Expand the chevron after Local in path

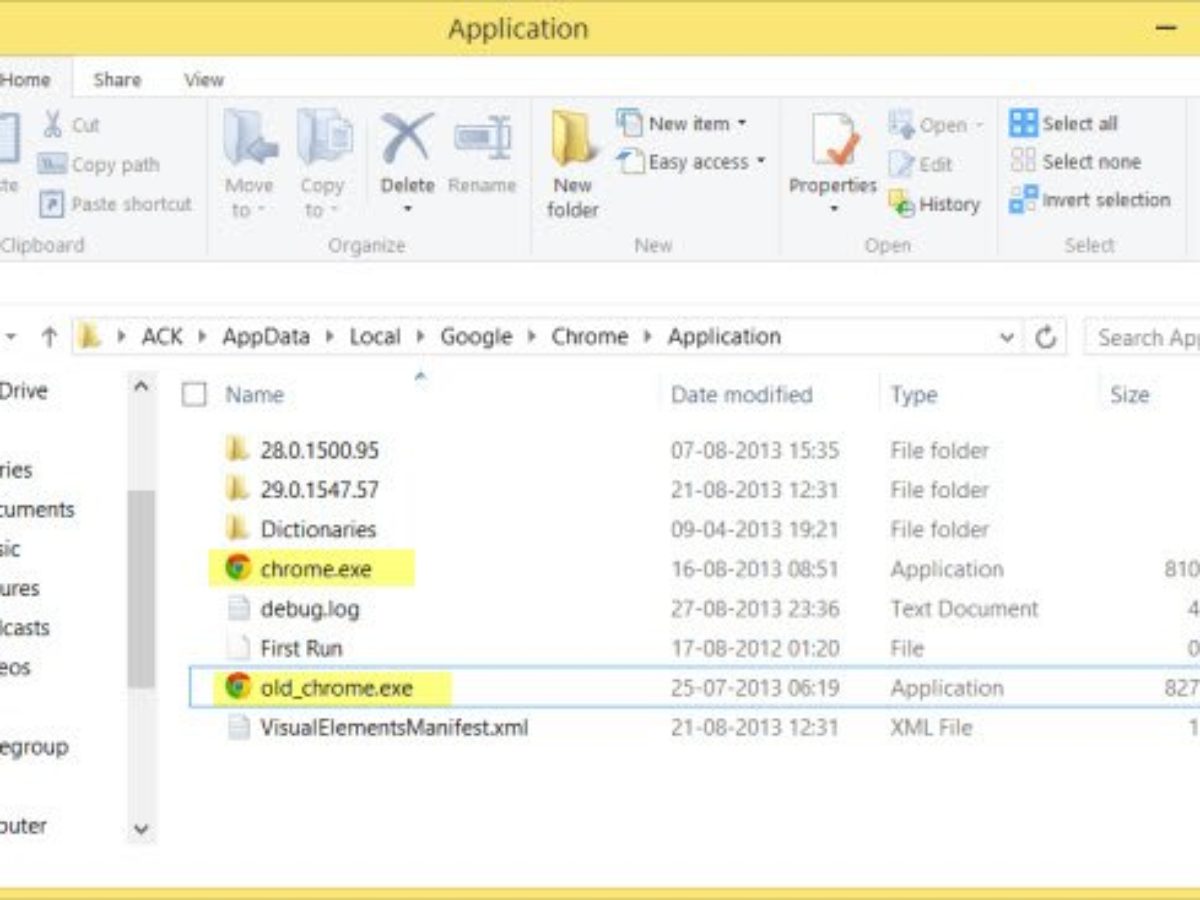coord(420,337)
